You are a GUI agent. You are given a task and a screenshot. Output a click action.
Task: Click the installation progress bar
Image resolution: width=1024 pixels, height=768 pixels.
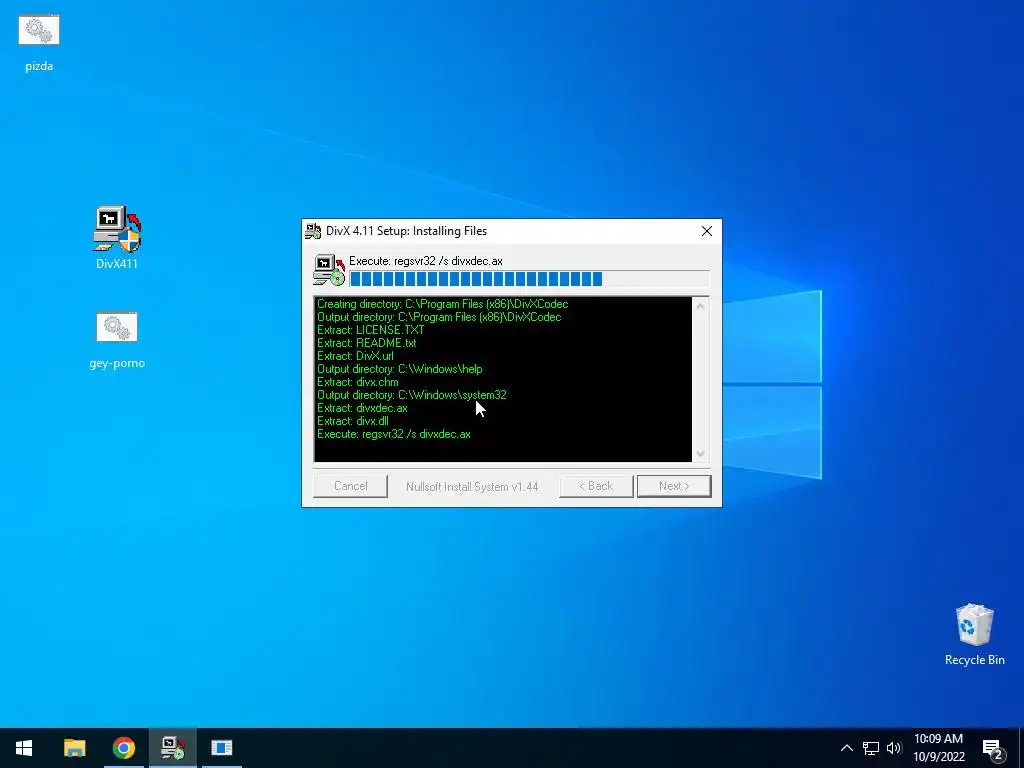530,279
